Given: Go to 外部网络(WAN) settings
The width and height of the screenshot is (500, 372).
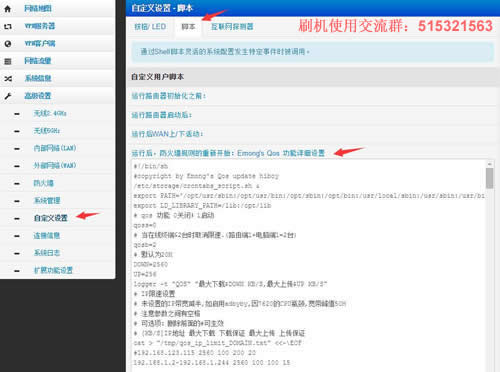Looking at the screenshot, I should 55,166.
